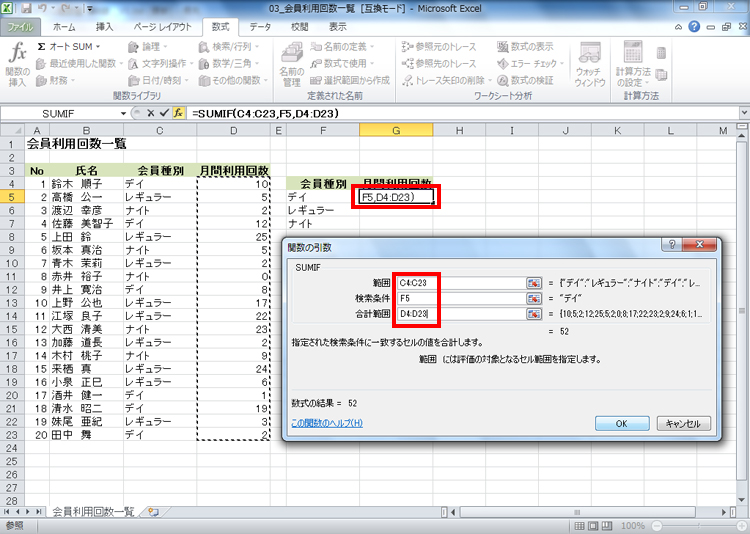Open the Logical (論理) functions list
Viewport: 750px width, 534px height.
coord(147,46)
